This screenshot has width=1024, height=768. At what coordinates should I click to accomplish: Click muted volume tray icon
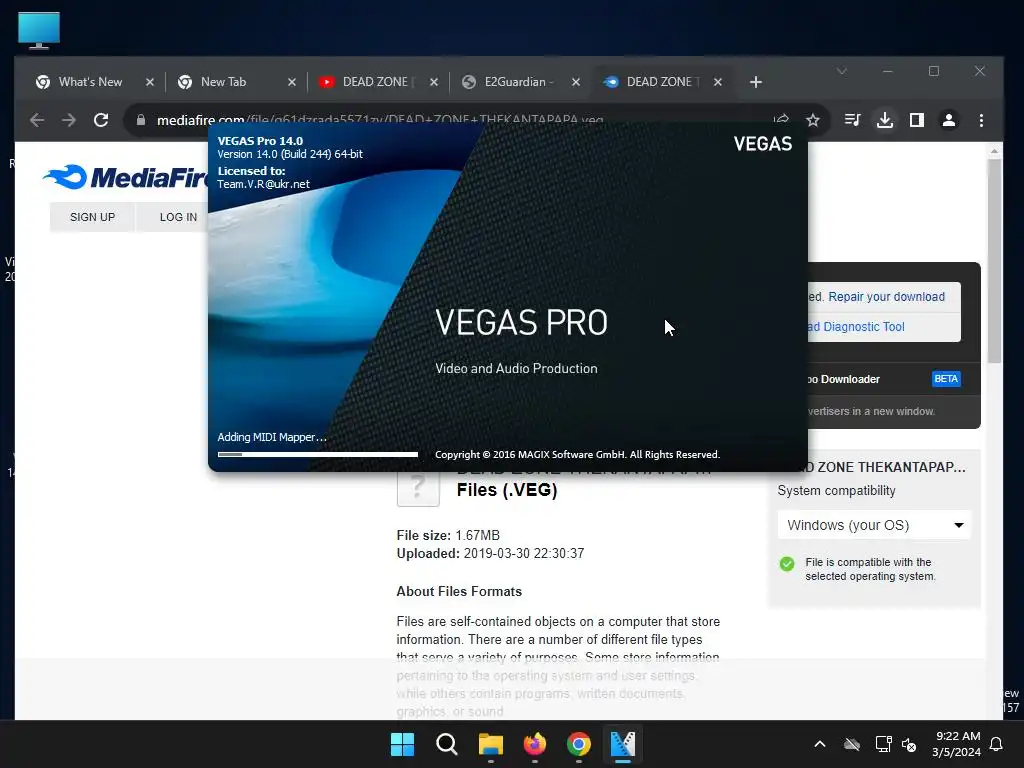point(908,744)
